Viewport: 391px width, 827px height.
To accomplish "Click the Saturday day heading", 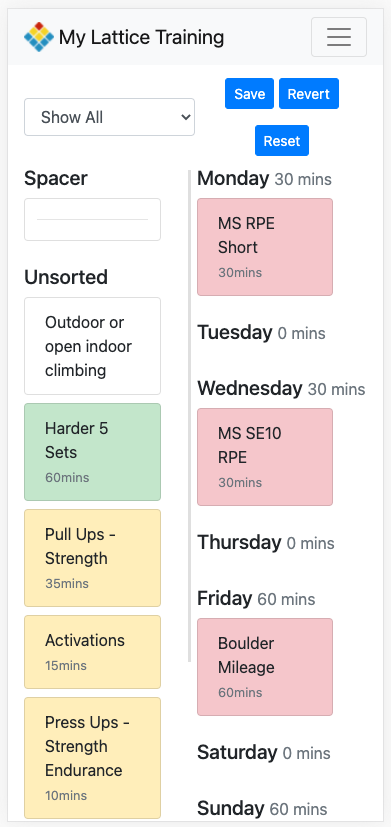I will pos(237,752).
